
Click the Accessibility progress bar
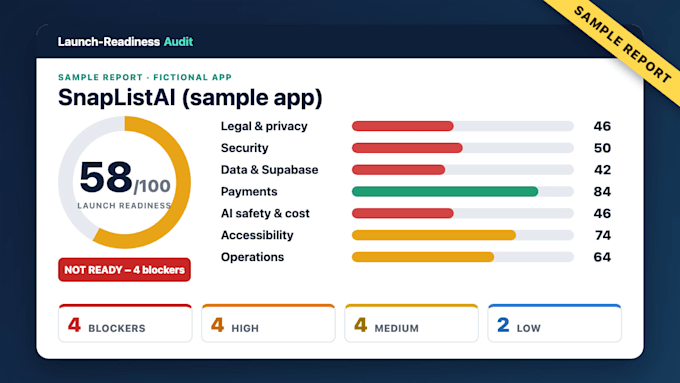click(x=463, y=235)
